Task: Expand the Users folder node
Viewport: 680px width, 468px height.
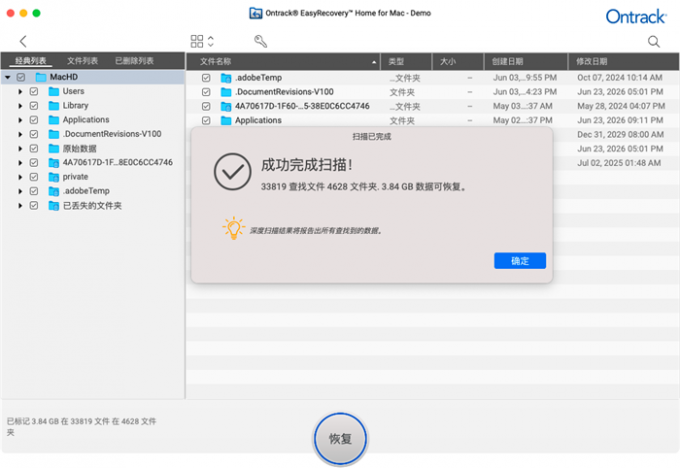Action: 20,92
